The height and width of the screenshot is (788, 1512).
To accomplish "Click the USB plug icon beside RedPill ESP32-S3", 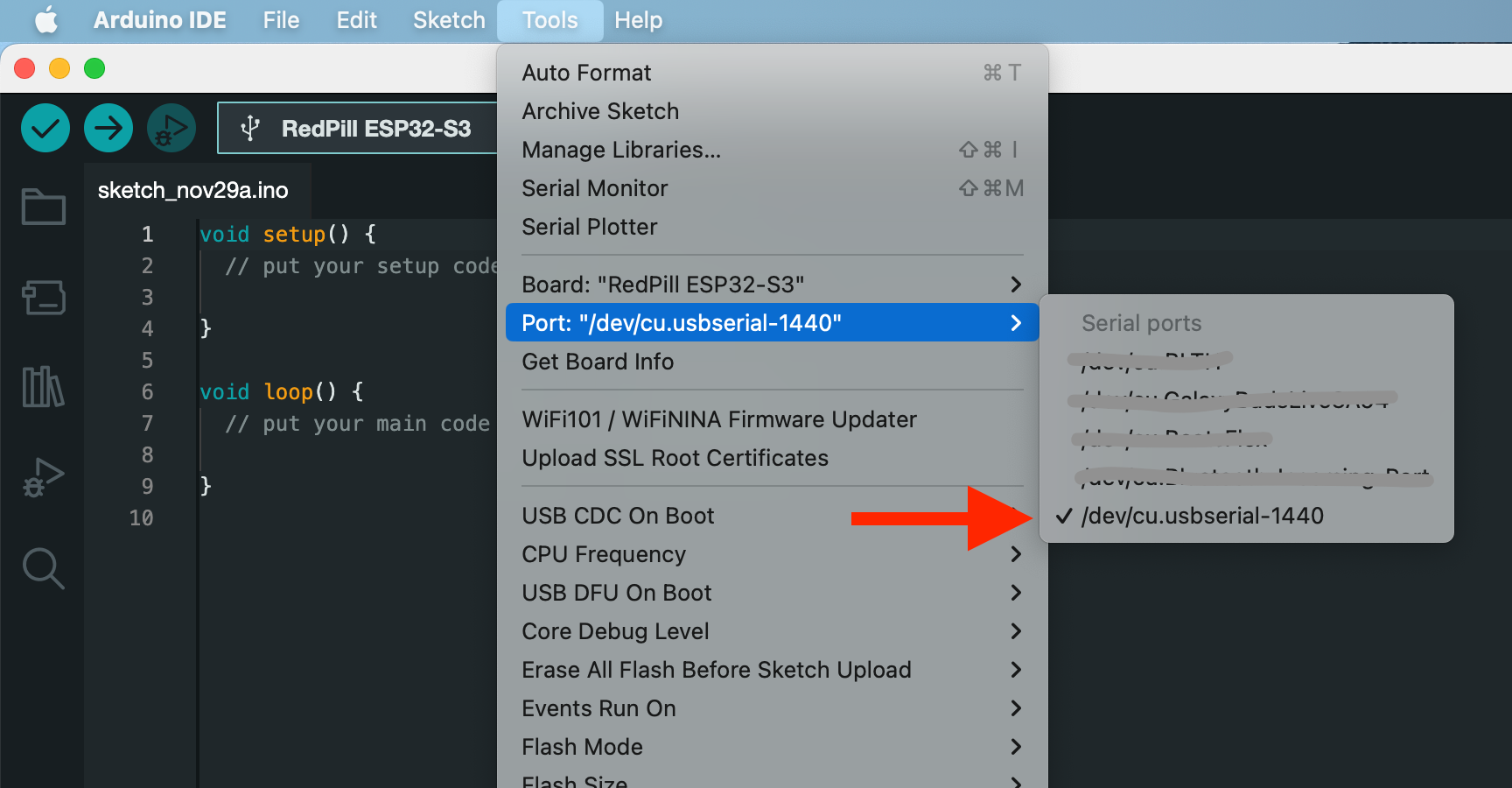I will coord(251,128).
